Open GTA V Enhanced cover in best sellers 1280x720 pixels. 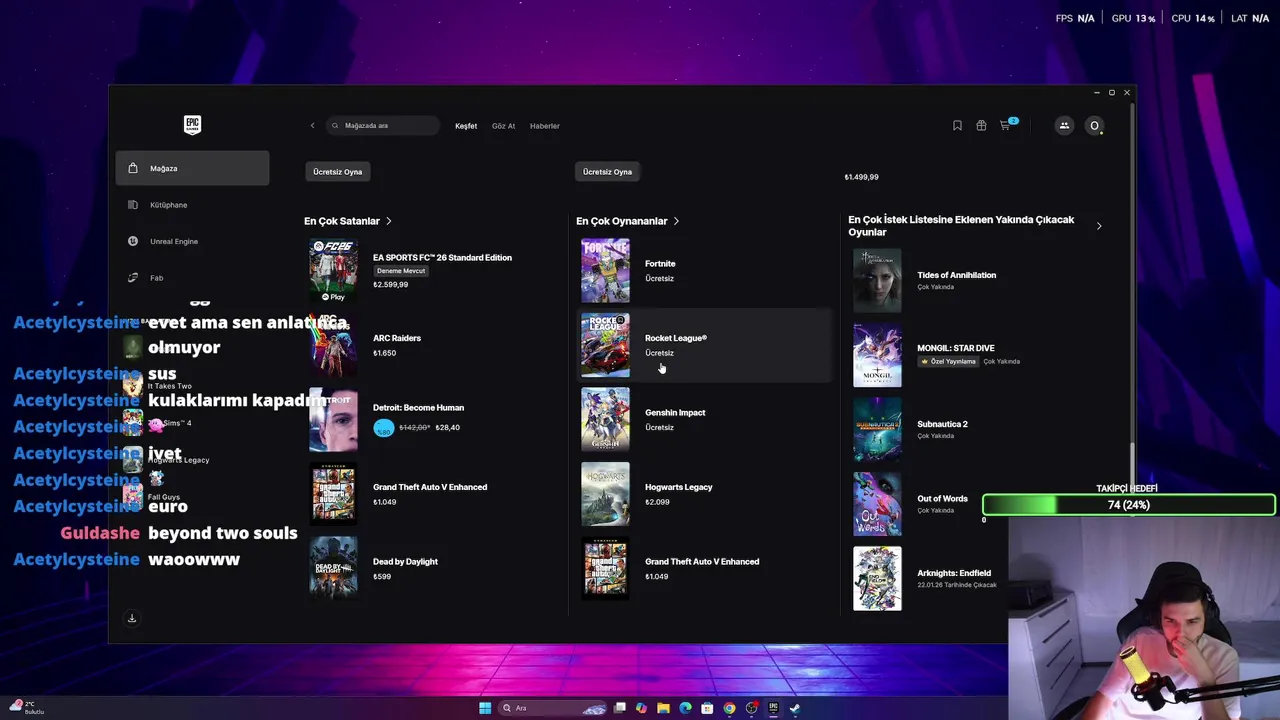(x=333, y=494)
